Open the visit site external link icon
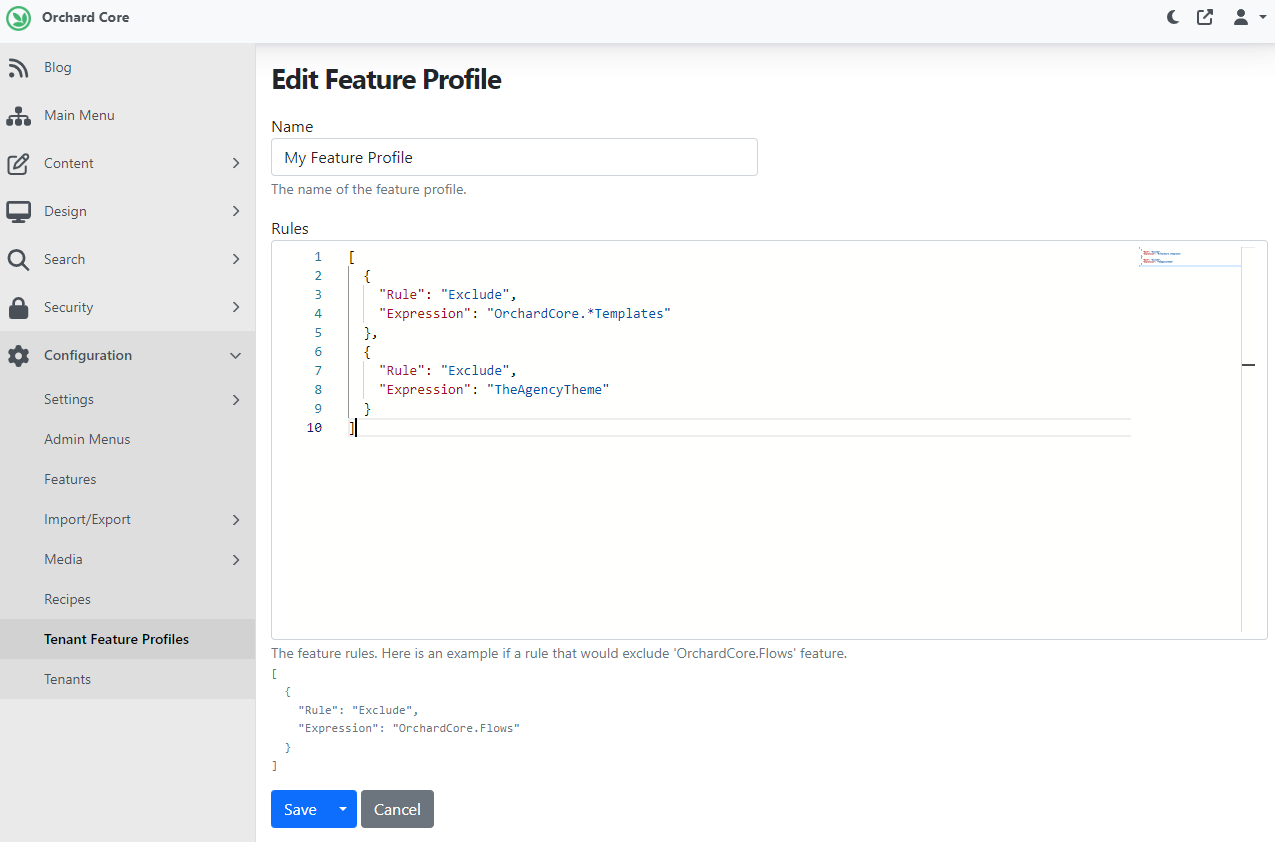The height and width of the screenshot is (842, 1275). point(1205,17)
